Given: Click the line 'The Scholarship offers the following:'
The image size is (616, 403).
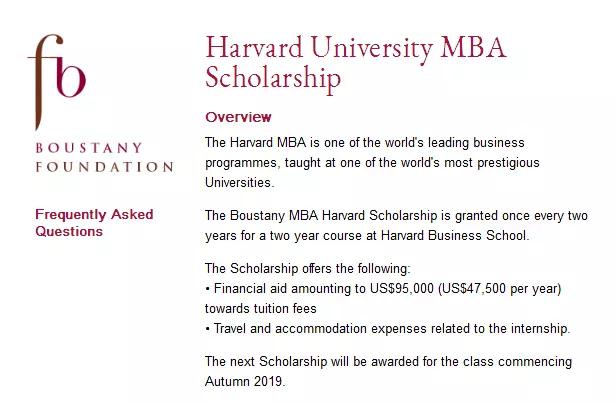Looking at the screenshot, I should click(308, 269).
